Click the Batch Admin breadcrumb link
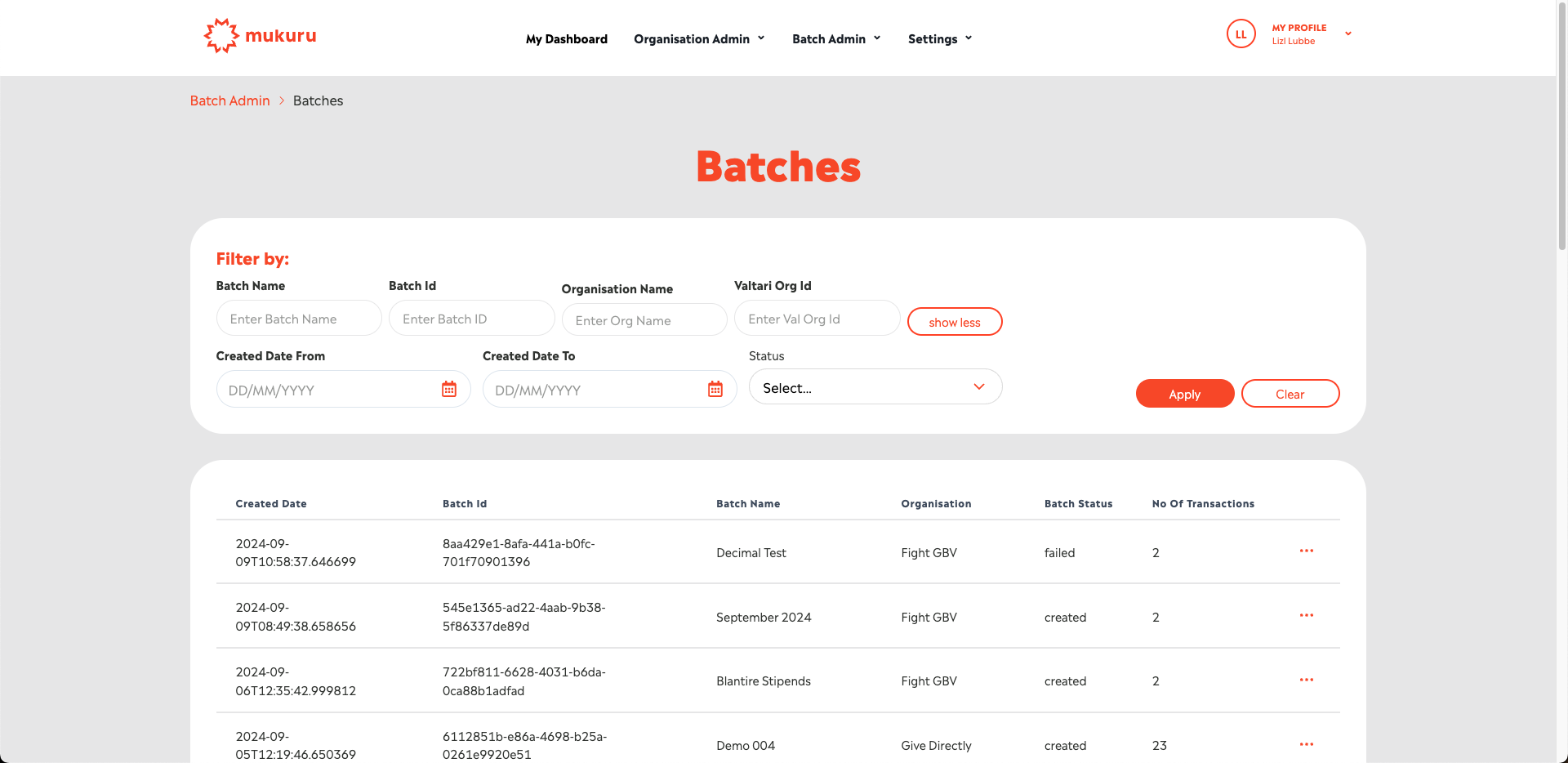This screenshot has height=763, width=1568. [x=229, y=100]
